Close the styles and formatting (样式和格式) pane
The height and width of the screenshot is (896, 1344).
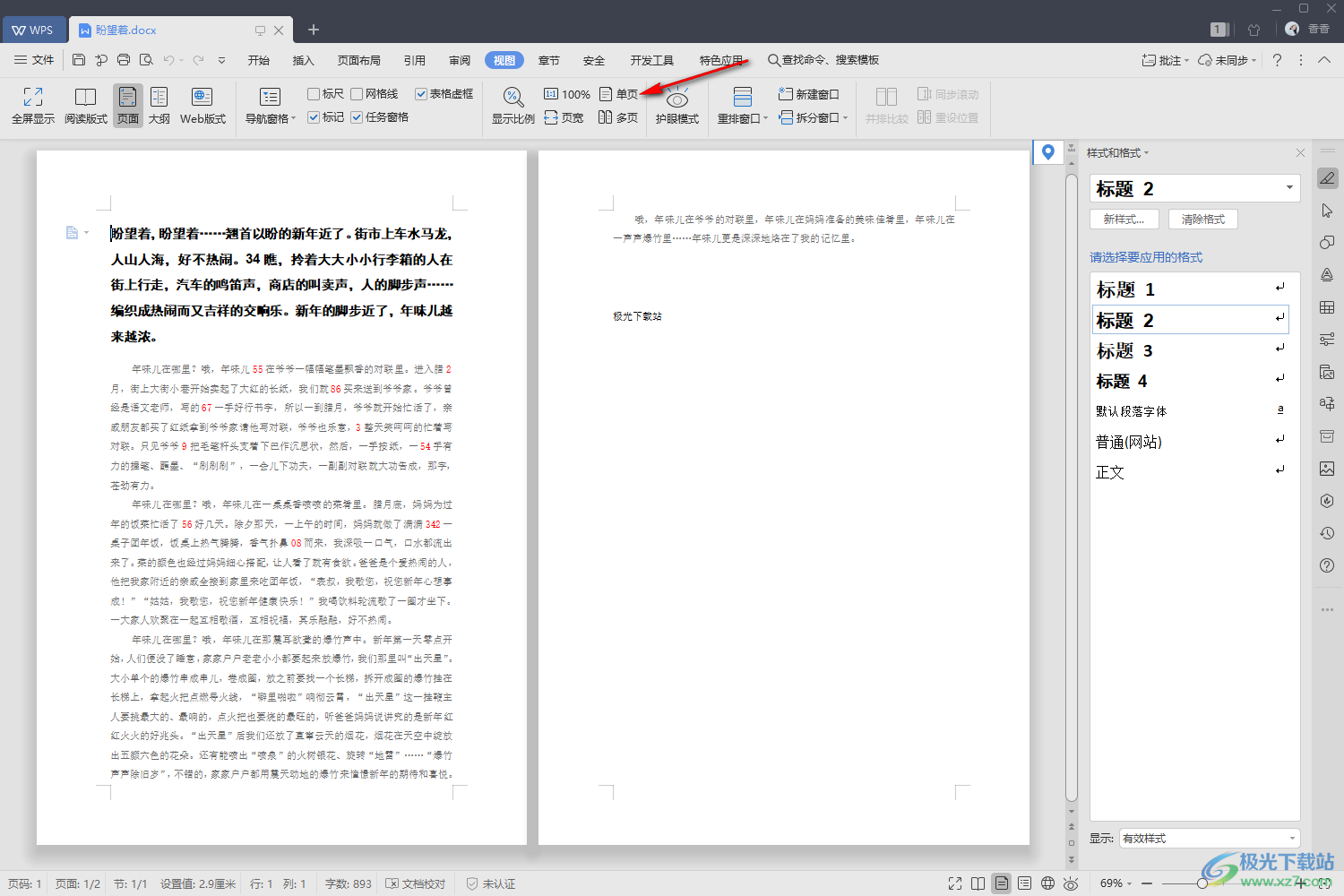coord(1300,153)
